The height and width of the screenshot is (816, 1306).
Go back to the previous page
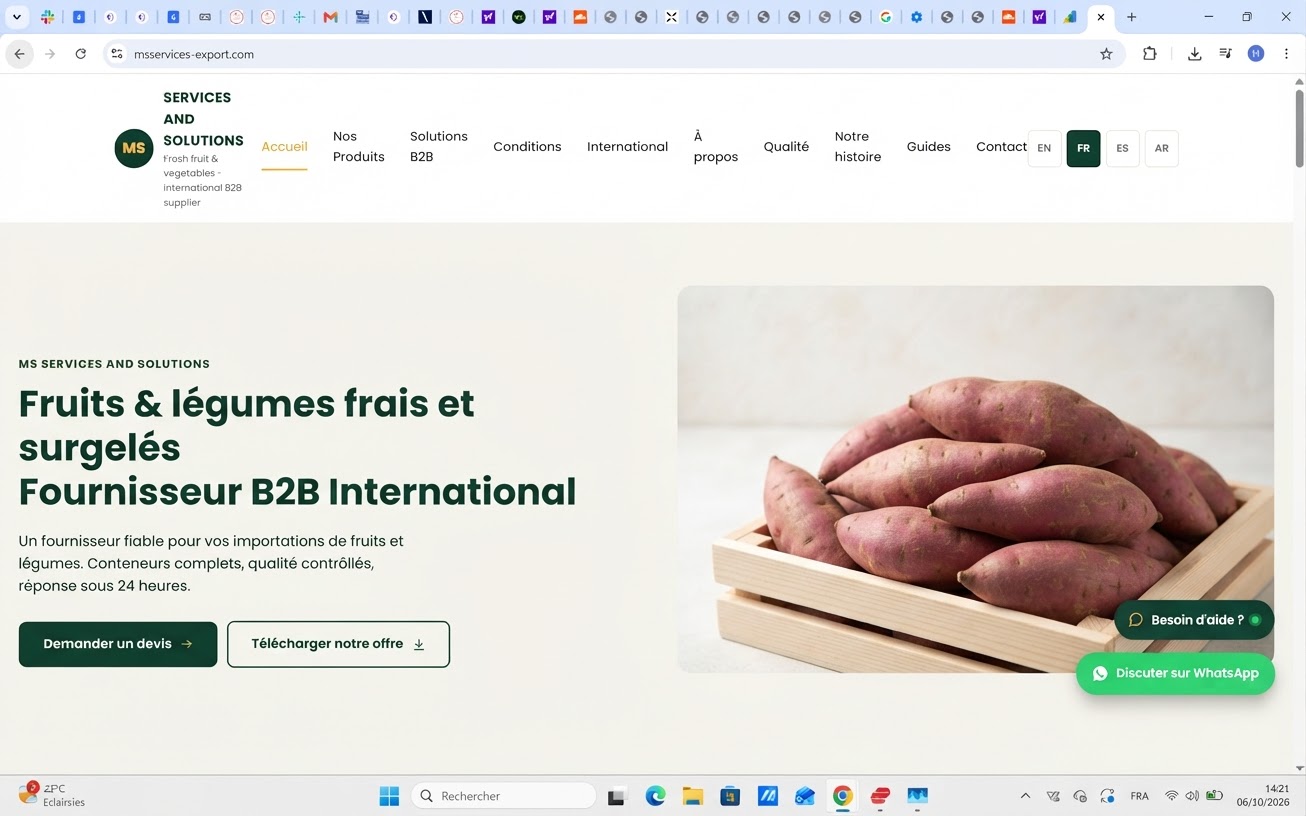click(20, 54)
